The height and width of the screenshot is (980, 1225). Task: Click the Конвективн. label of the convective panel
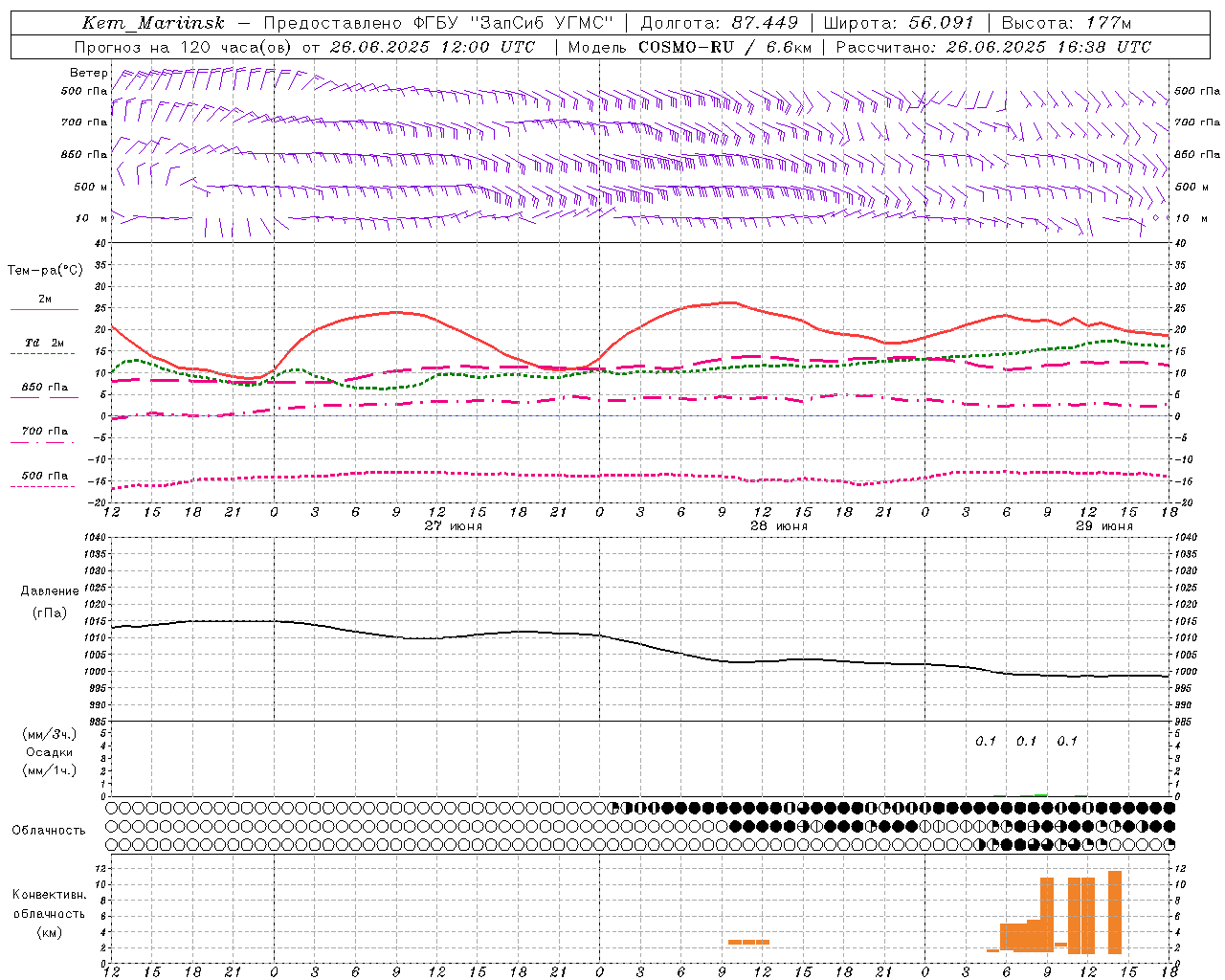(50, 895)
